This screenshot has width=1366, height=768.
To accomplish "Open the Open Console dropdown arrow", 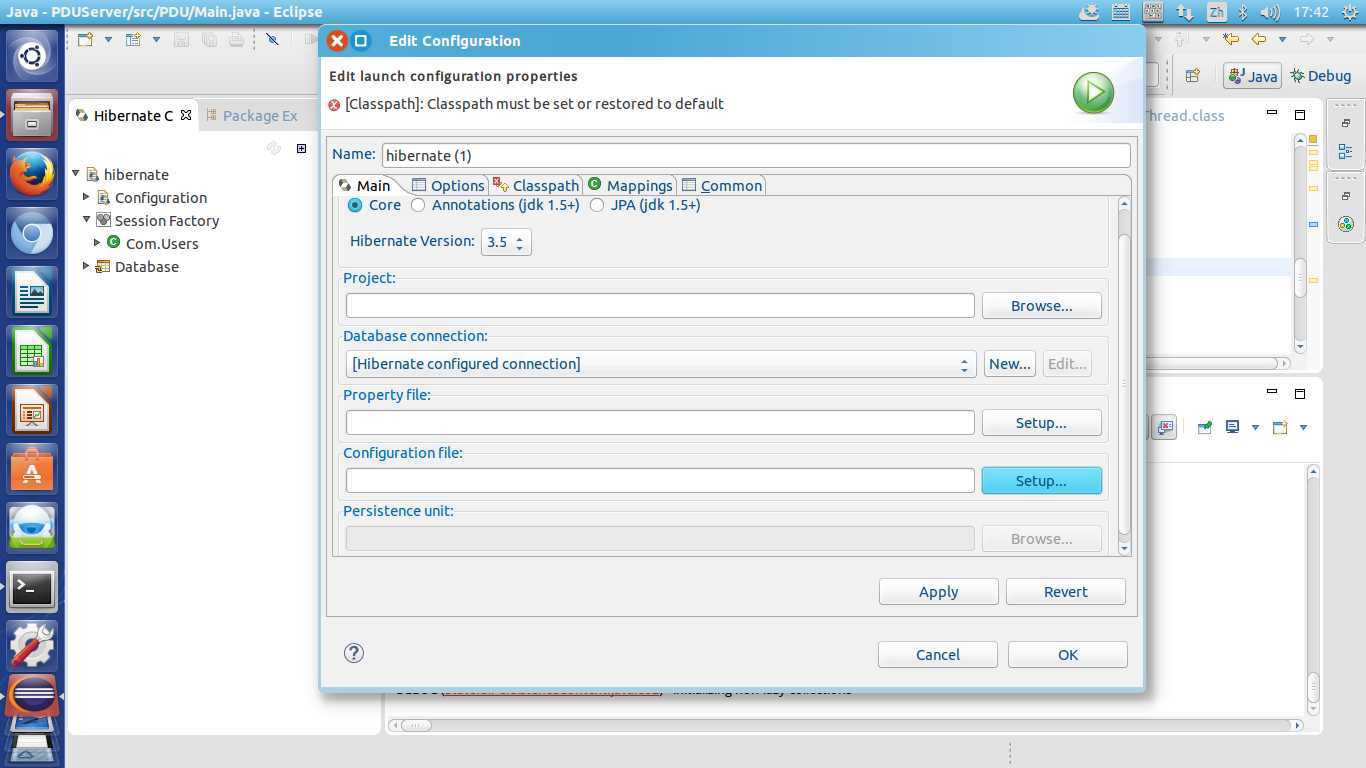I will [x=1303, y=428].
